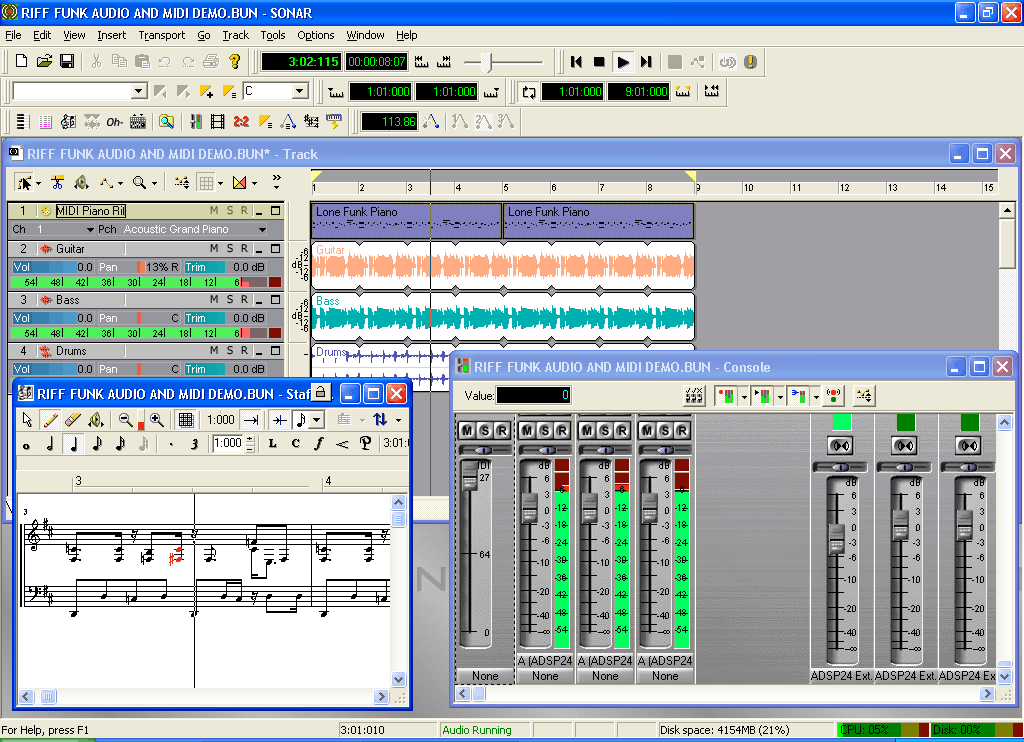Click the Console Value input field
Image resolution: width=1024 pixels, height=742 pixels.
point(533,395)
